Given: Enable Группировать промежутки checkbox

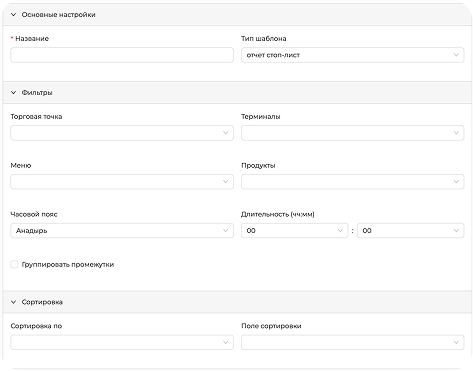Looking at the screenshot, I should (x=14, y=264).
